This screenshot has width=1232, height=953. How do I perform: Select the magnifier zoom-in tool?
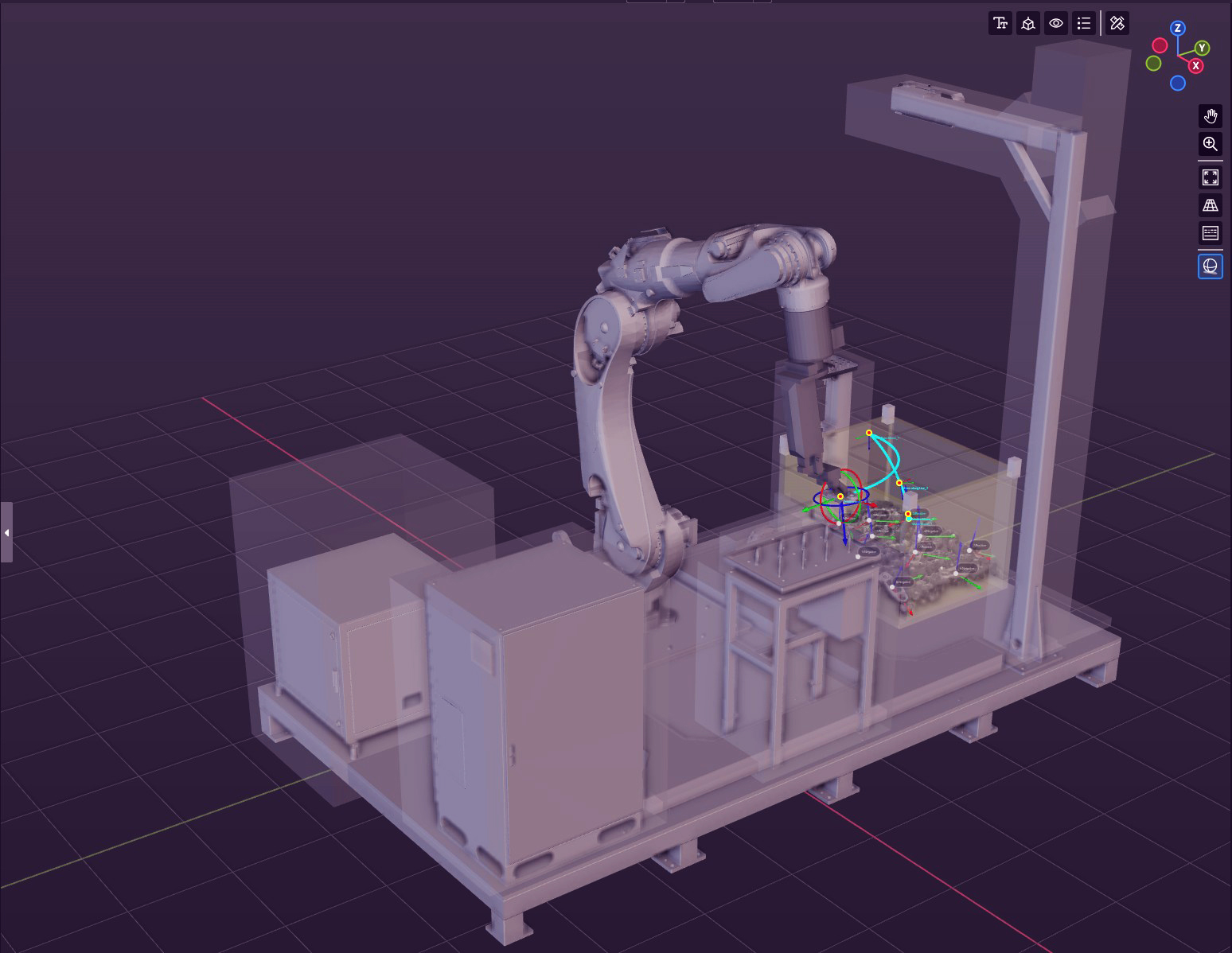[x=1210, y=144]
